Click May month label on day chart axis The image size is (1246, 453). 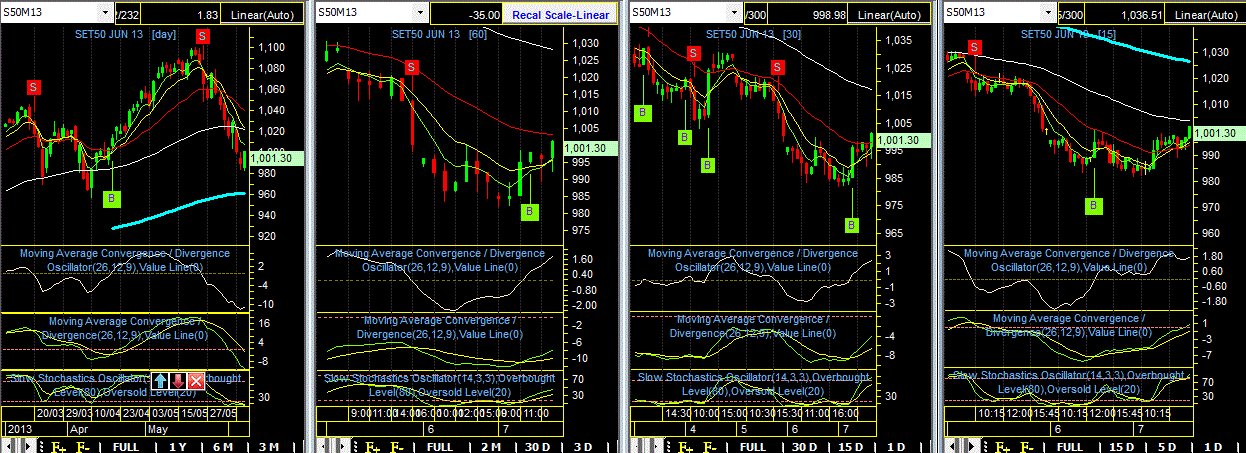pyautogui.click(x=159, y=427)
